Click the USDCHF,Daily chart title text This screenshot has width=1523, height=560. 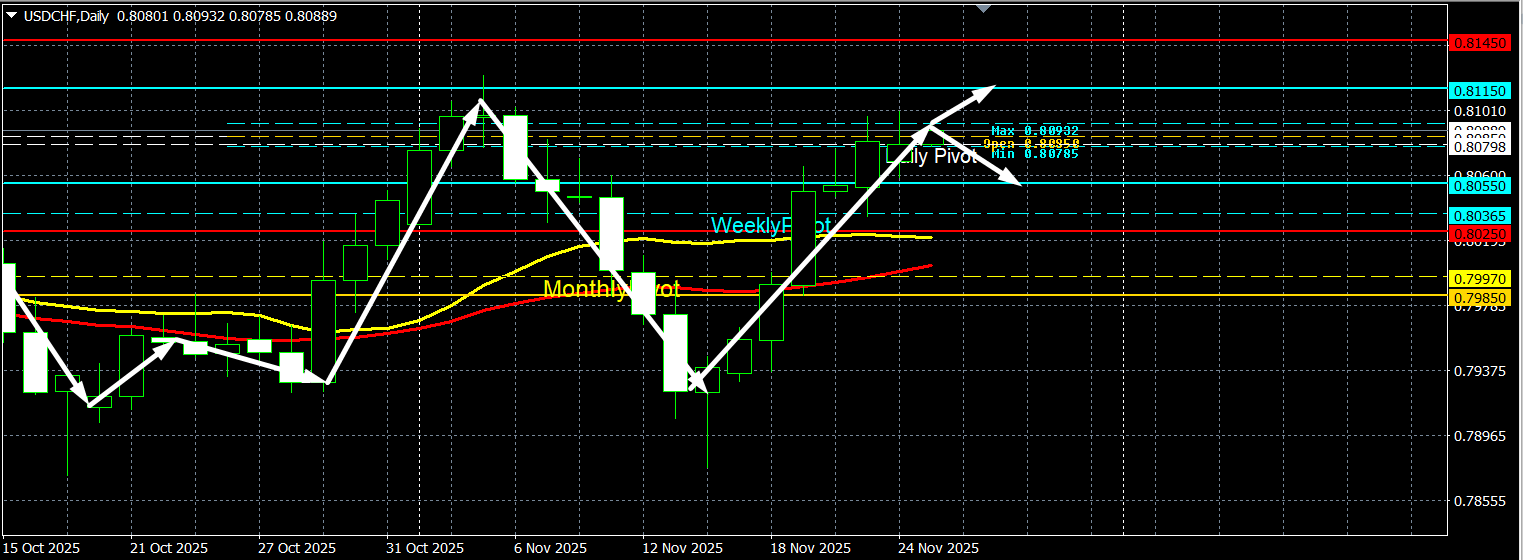coord(66,16)
